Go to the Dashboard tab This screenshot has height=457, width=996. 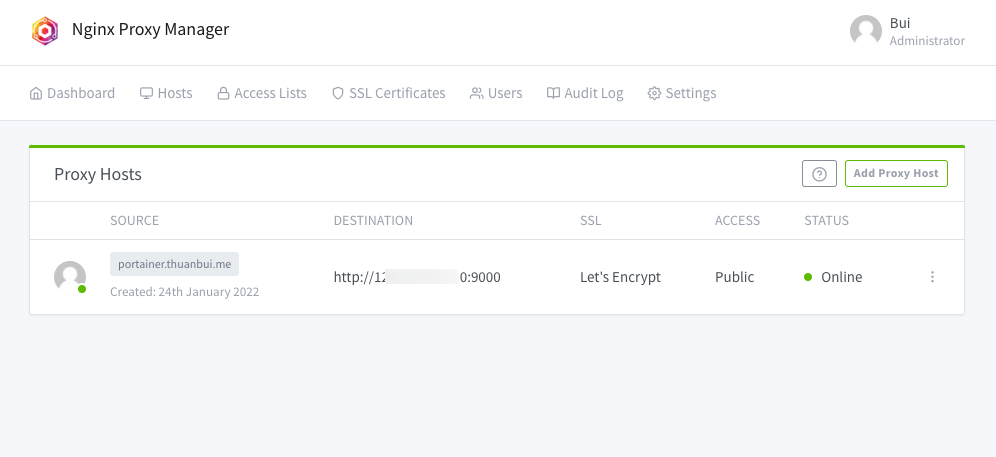pos(72,93)
